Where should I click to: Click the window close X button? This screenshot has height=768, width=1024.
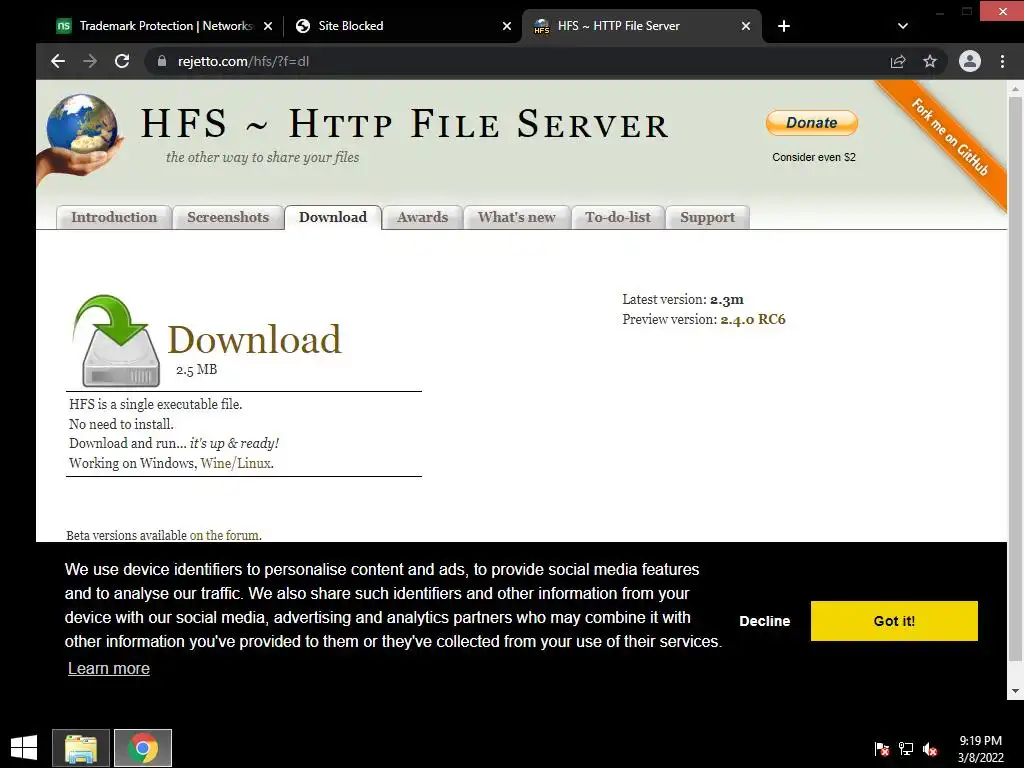pyautogui.click(x=1002, y=11)
